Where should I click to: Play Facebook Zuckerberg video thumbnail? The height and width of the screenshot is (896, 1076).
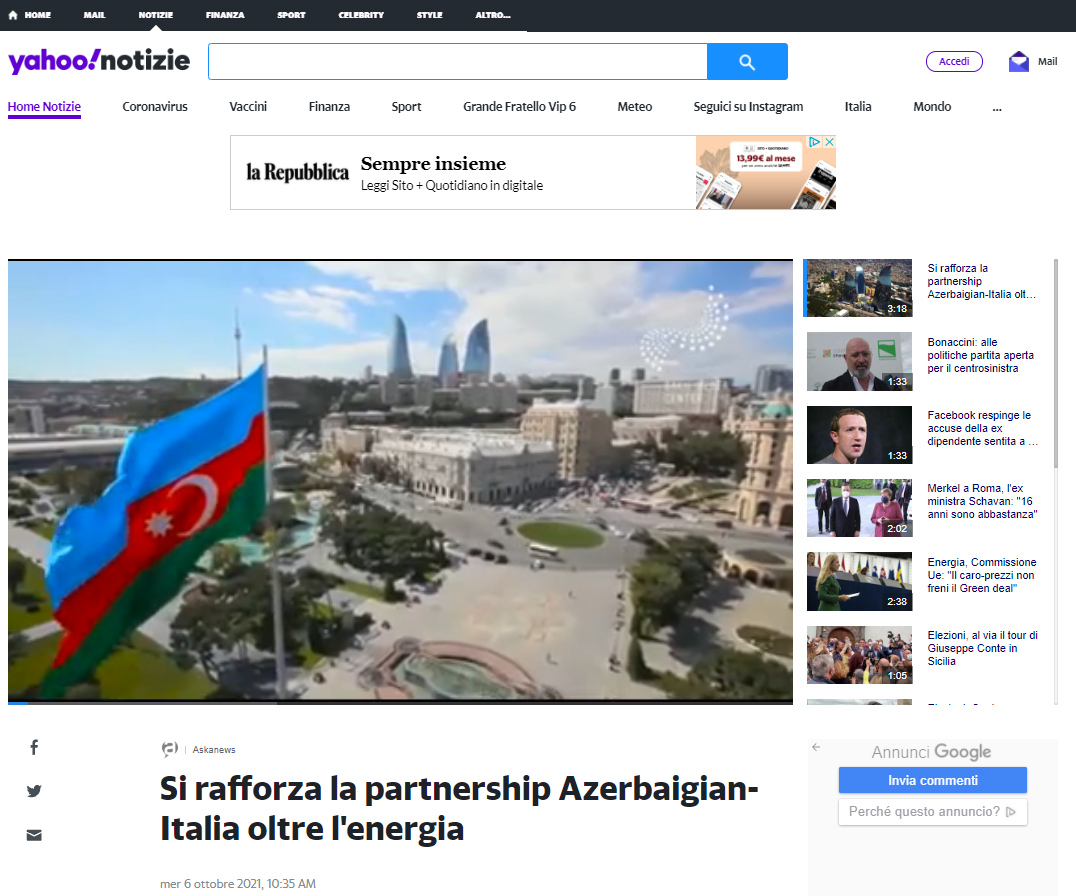tap(859, 435)
